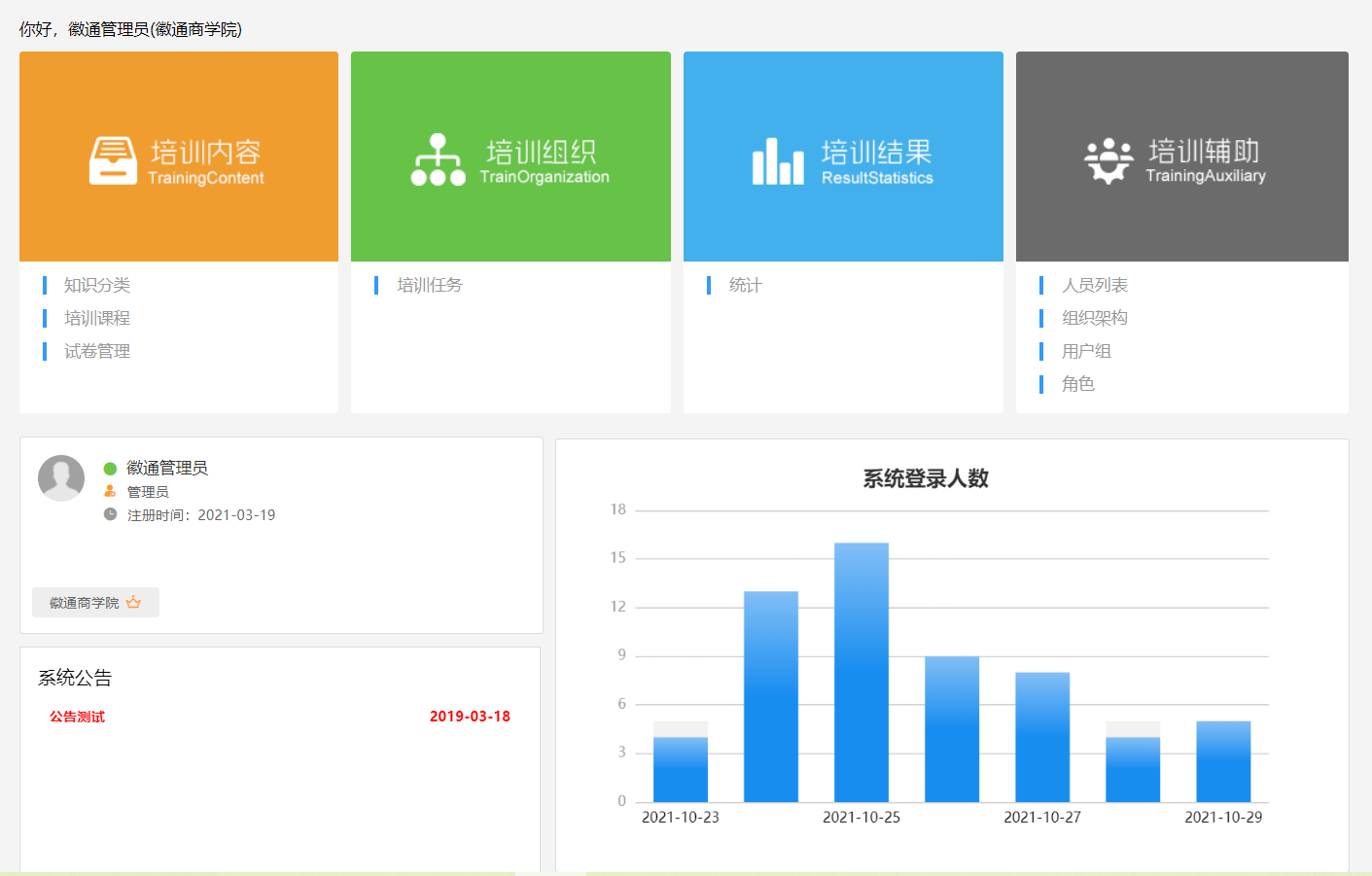The image size is (1372, 876).
Task: Navigate to 用户组
Action: click(1086, 351)
